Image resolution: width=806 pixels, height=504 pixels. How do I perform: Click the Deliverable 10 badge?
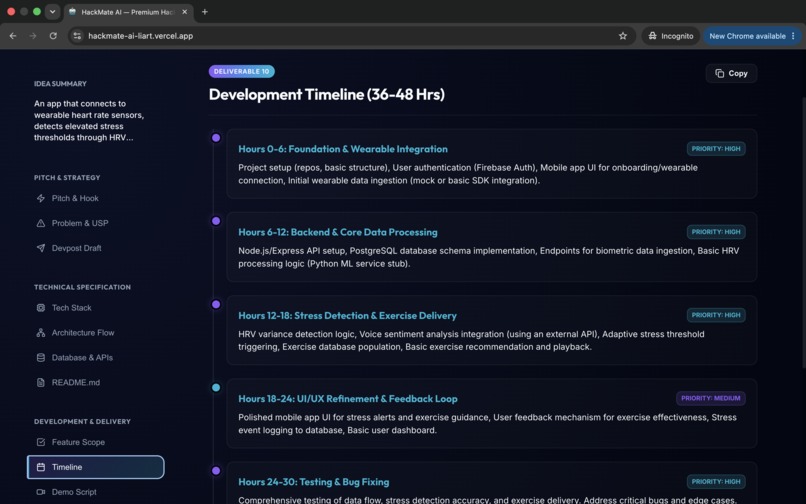click(x=242, y=71)
